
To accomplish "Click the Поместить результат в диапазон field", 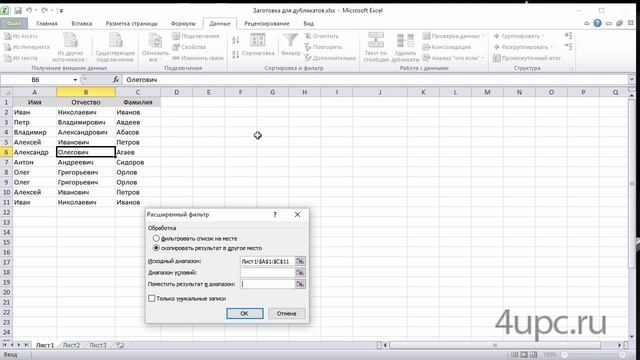I will [x=267, y=284].
